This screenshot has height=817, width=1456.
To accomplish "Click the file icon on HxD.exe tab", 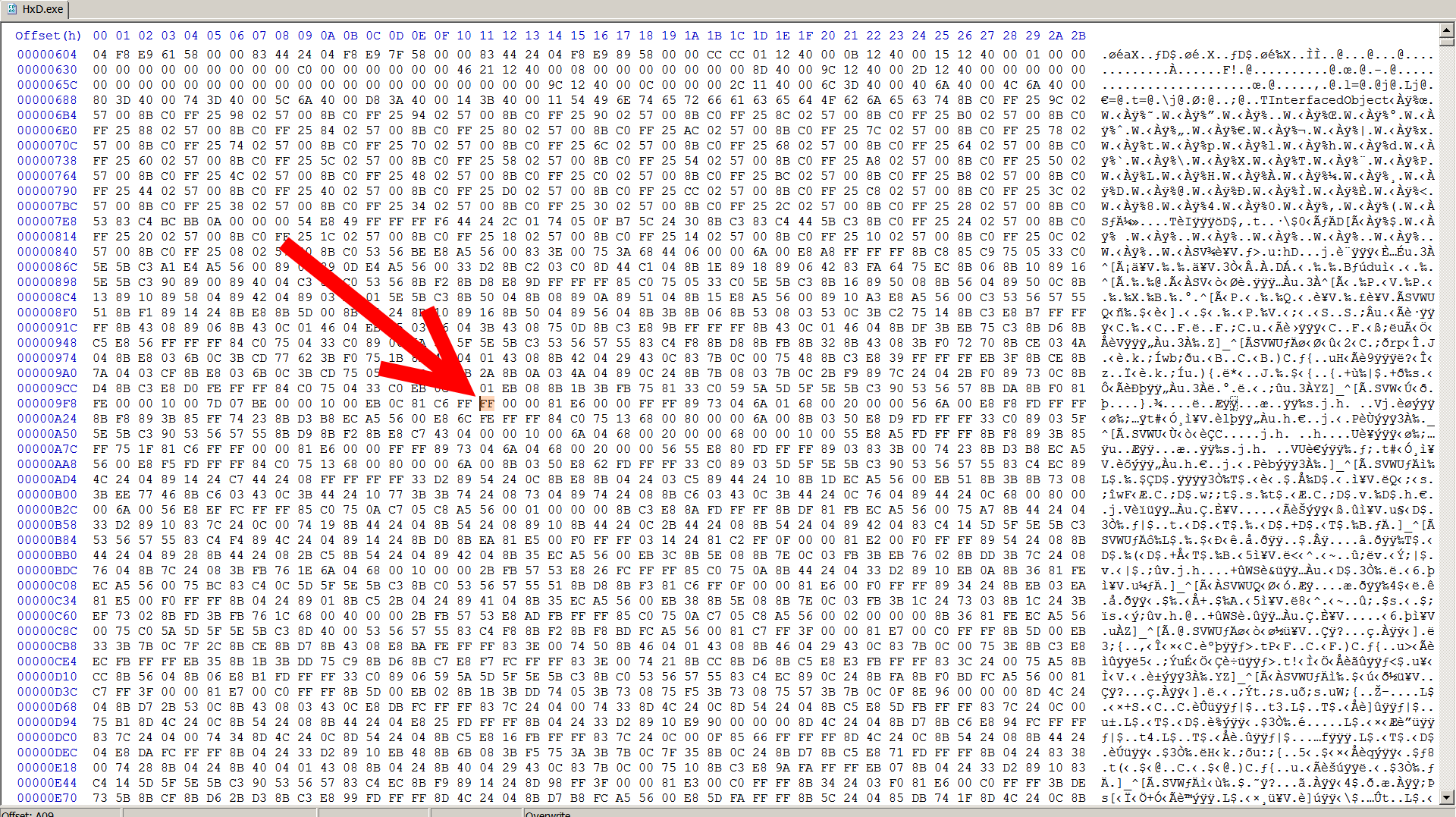I will pos(12,9).
